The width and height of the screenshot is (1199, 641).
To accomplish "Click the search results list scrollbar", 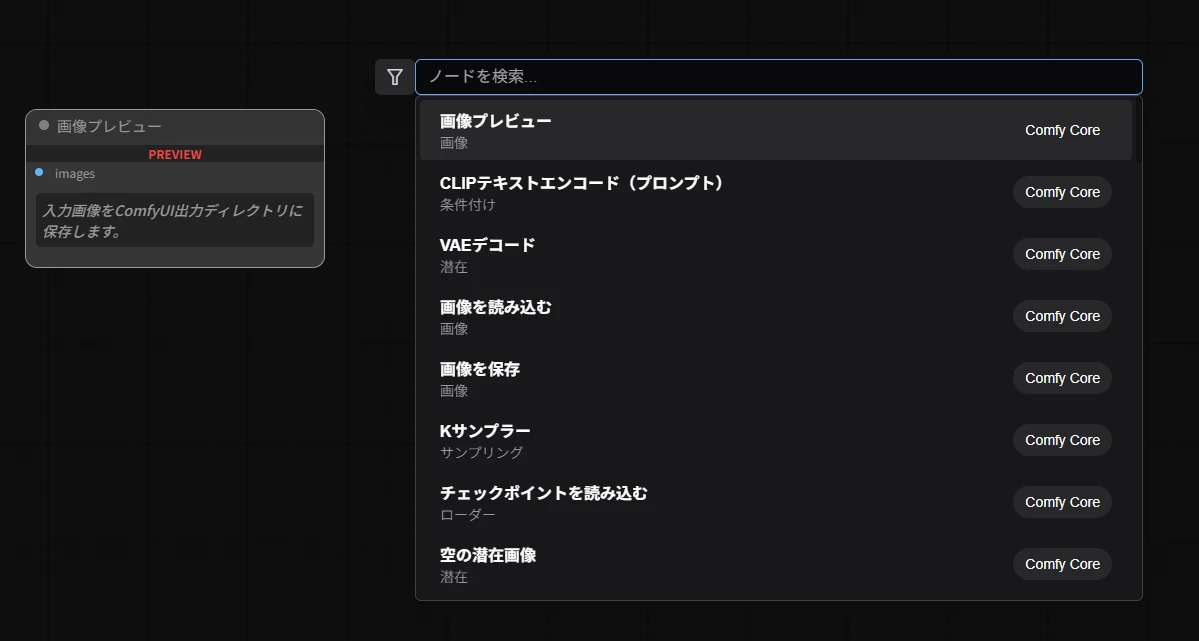I will pos(1138,130).
